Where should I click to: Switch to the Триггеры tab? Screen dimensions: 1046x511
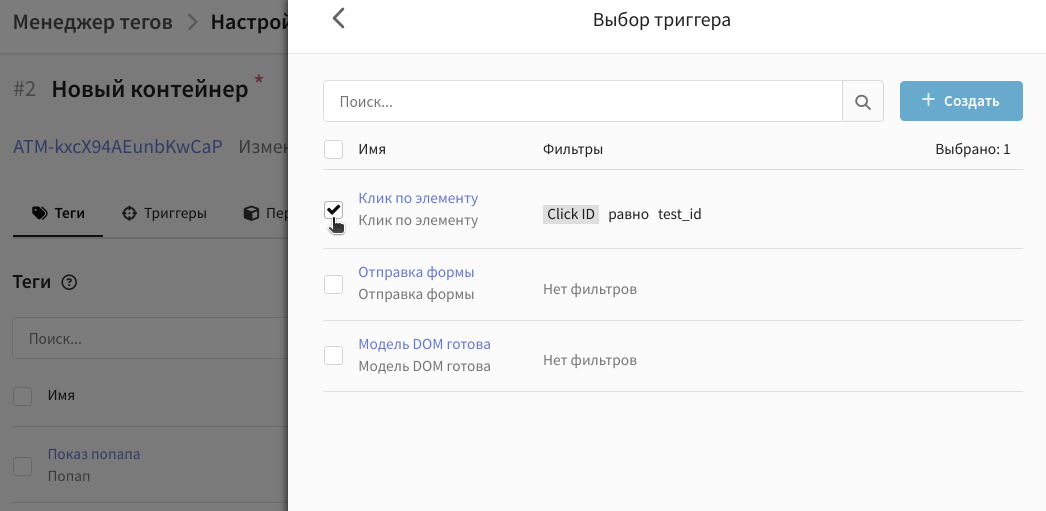click(x=164, y=213)
